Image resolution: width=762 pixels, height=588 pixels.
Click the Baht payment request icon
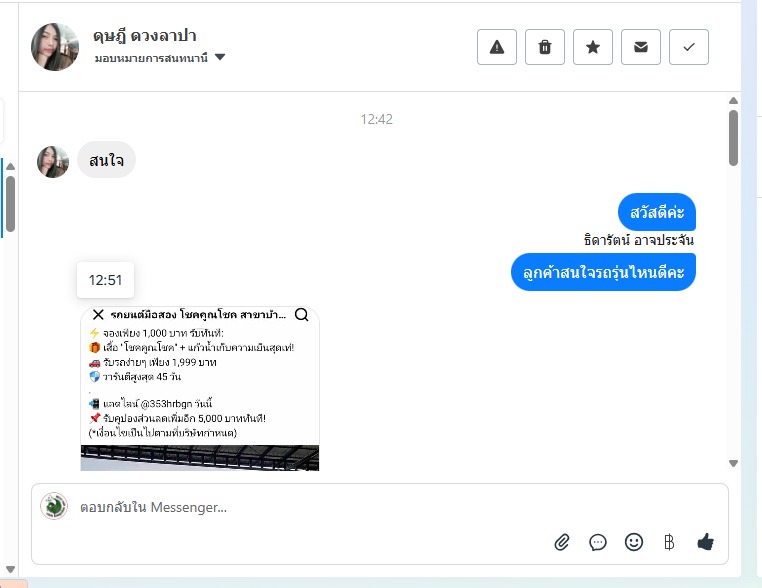[x=669, y=542]
